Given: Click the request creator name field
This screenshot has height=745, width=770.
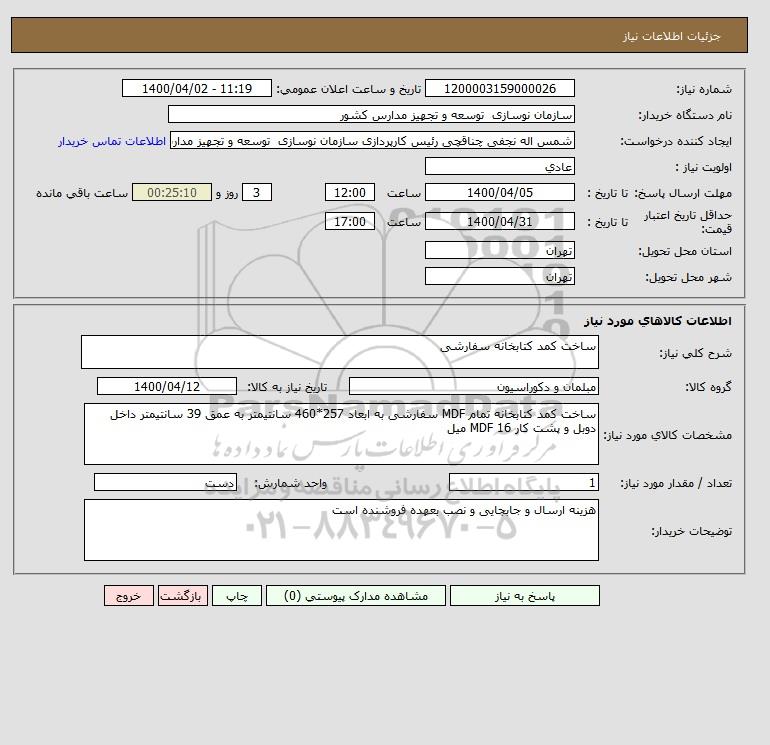Looking at the screenshot, I should pyautogui.click(x=372, y=140).
